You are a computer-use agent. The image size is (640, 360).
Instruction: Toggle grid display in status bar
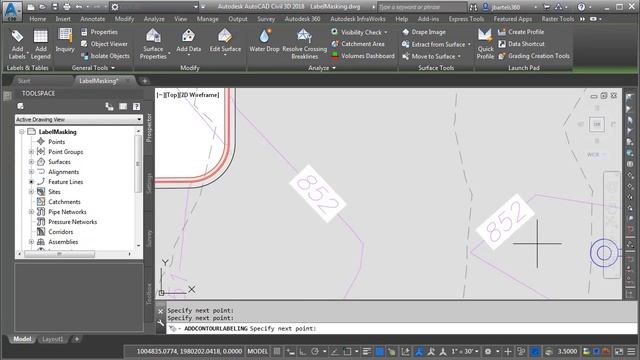277,351
